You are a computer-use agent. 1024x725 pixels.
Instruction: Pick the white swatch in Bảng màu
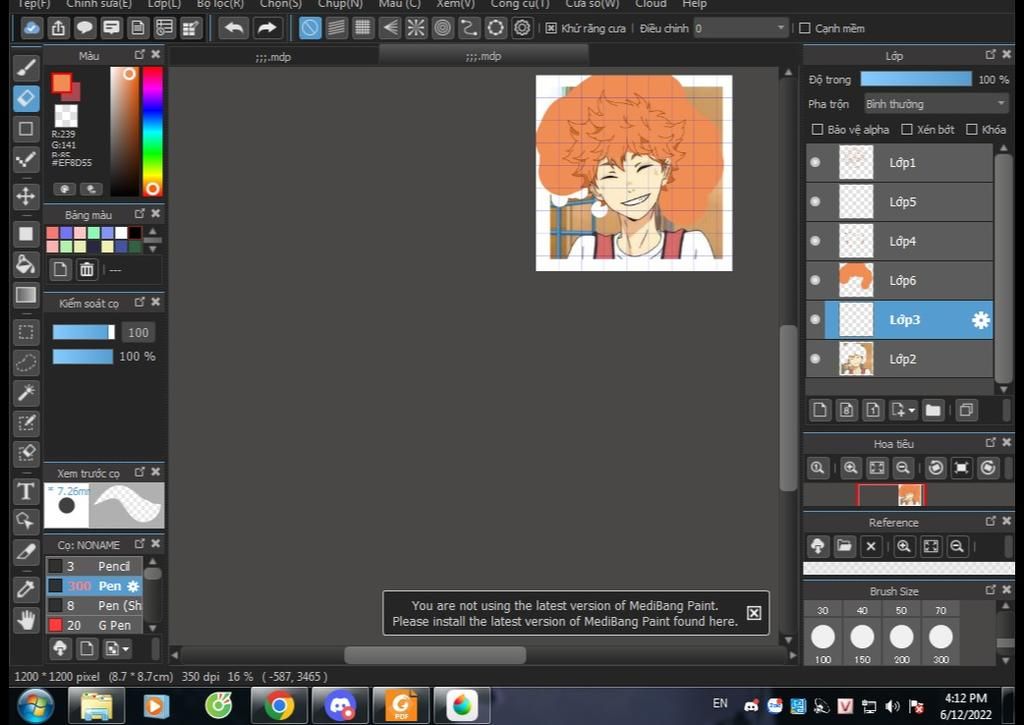point(121,233)
